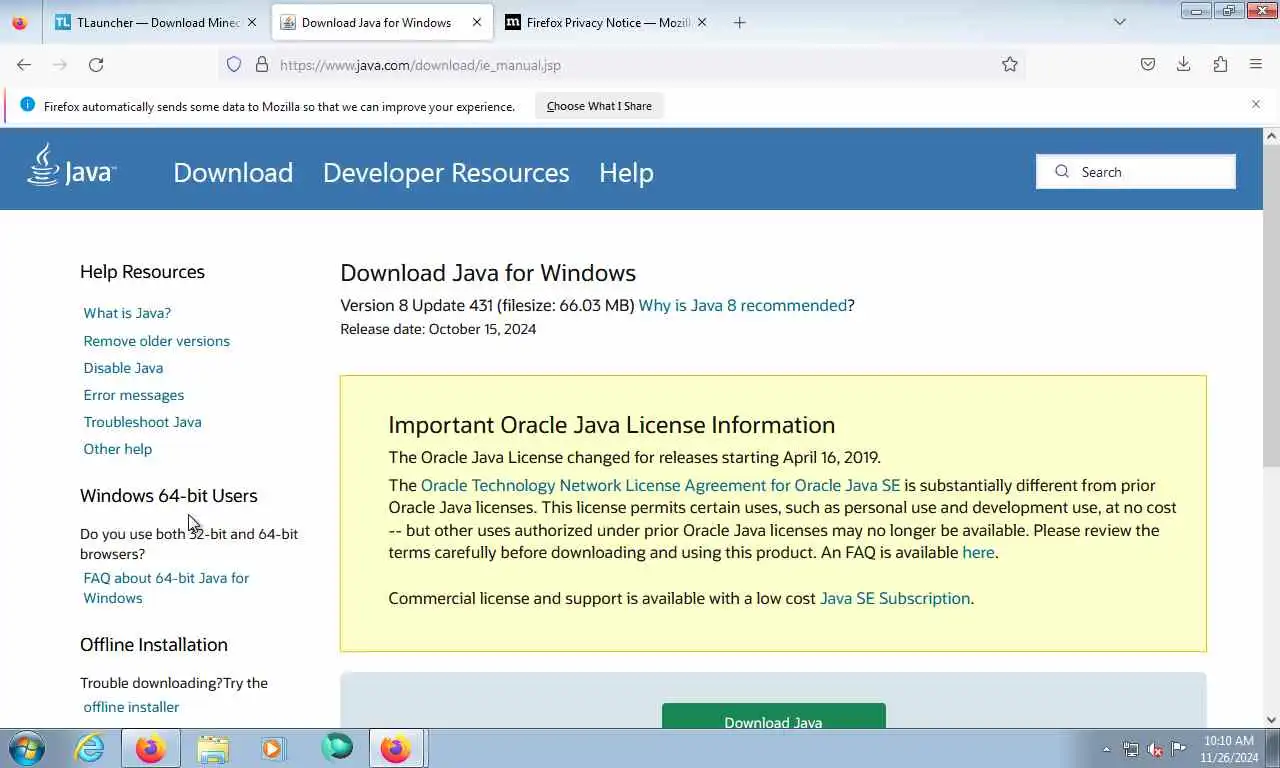Switch to the TLauncher tab

[156, 22]
